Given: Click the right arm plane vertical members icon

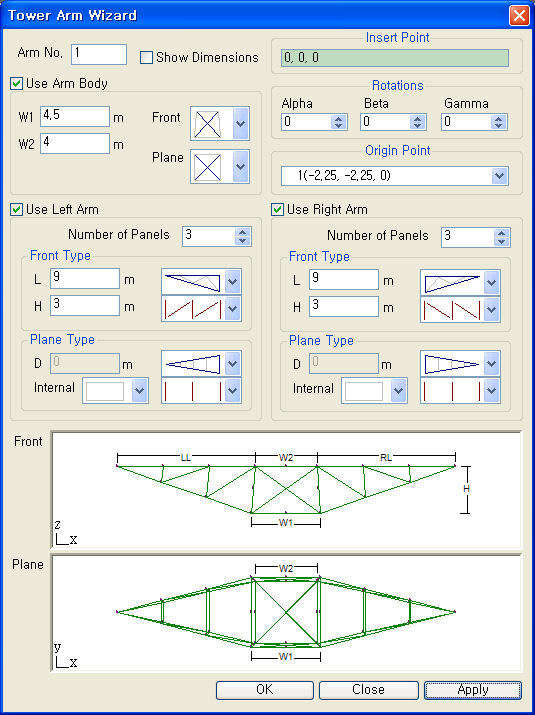Looking at the screenshot, I should (x=452, y=391).
